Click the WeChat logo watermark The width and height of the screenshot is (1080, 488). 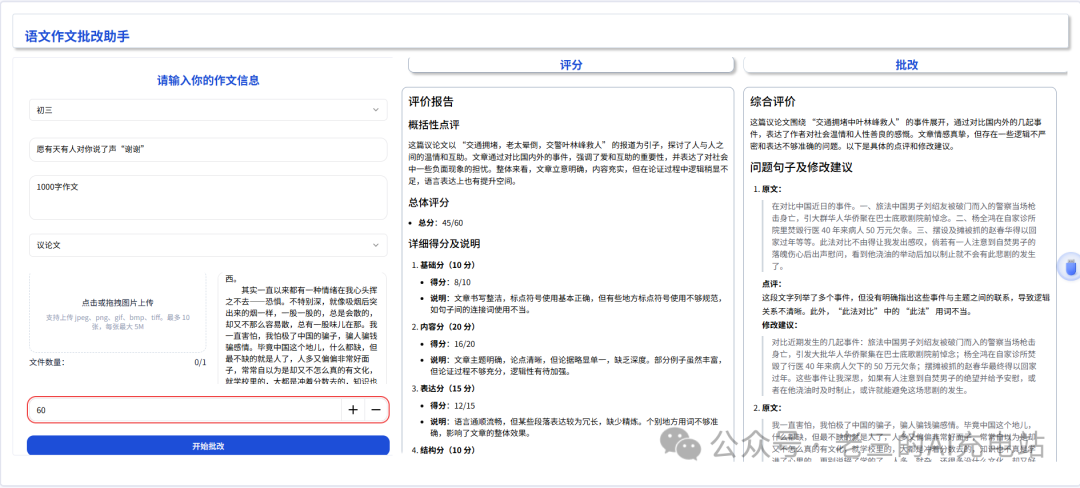coord(691,444)
